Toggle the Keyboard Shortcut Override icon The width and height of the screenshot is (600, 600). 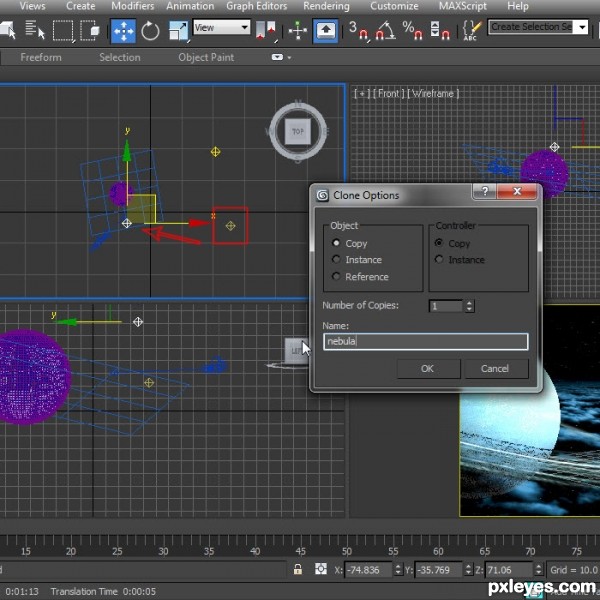[325, 30]
